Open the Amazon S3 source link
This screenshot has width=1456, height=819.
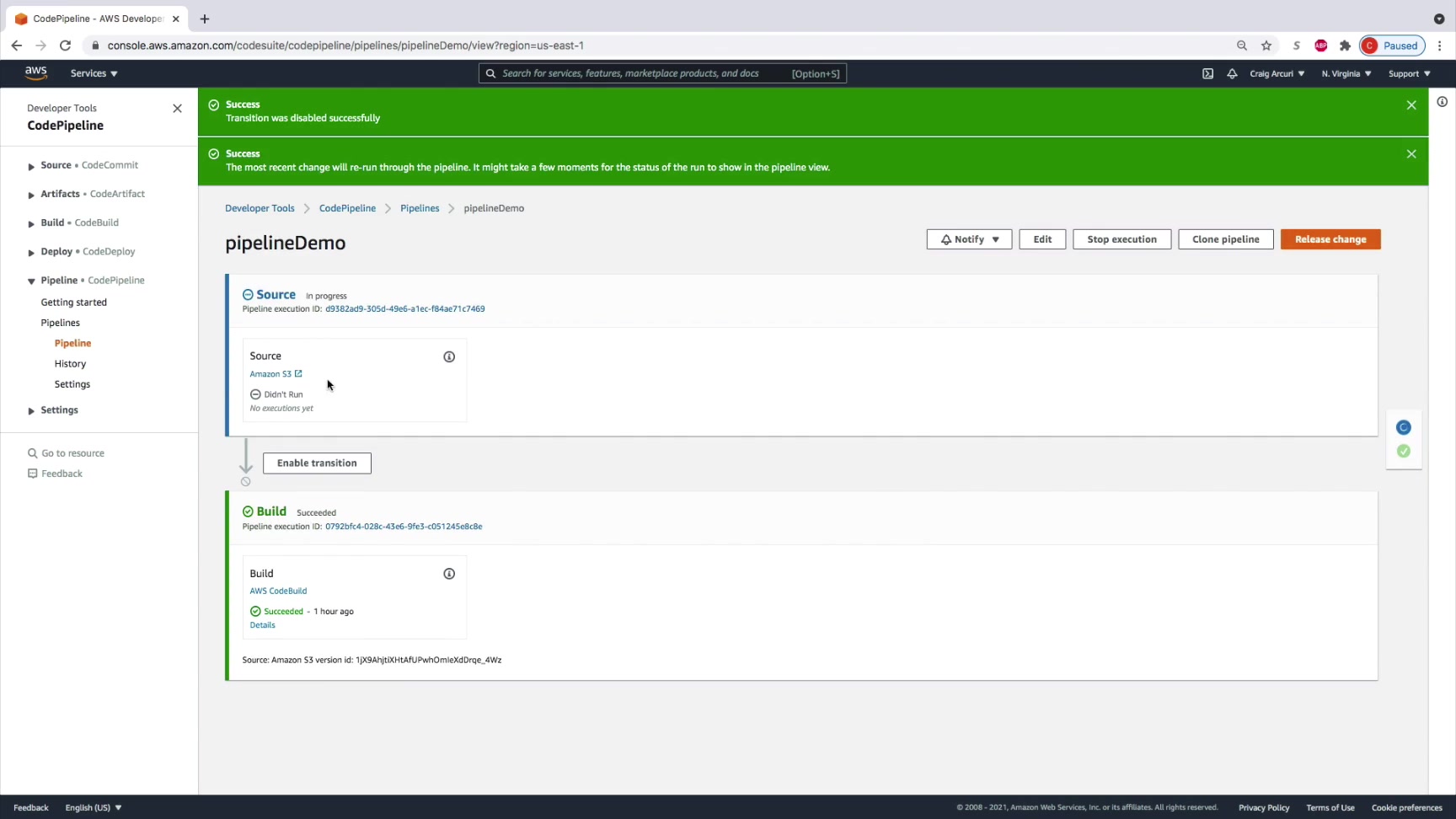click(276, 374)
